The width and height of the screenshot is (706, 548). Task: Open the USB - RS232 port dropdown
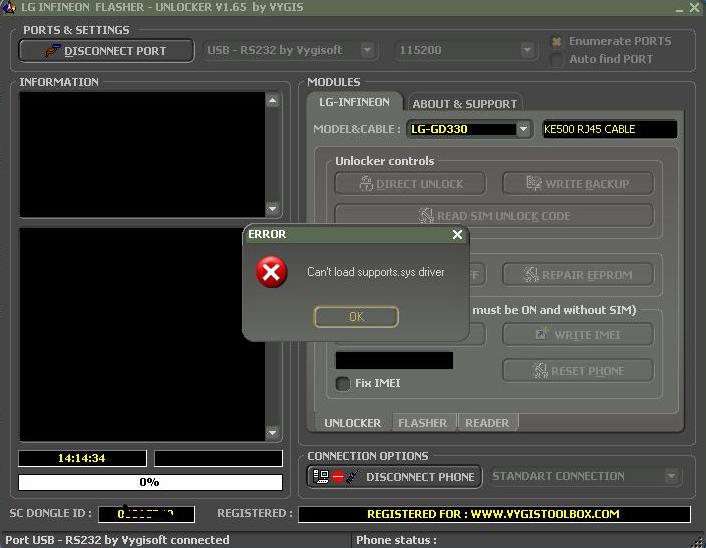367,50
